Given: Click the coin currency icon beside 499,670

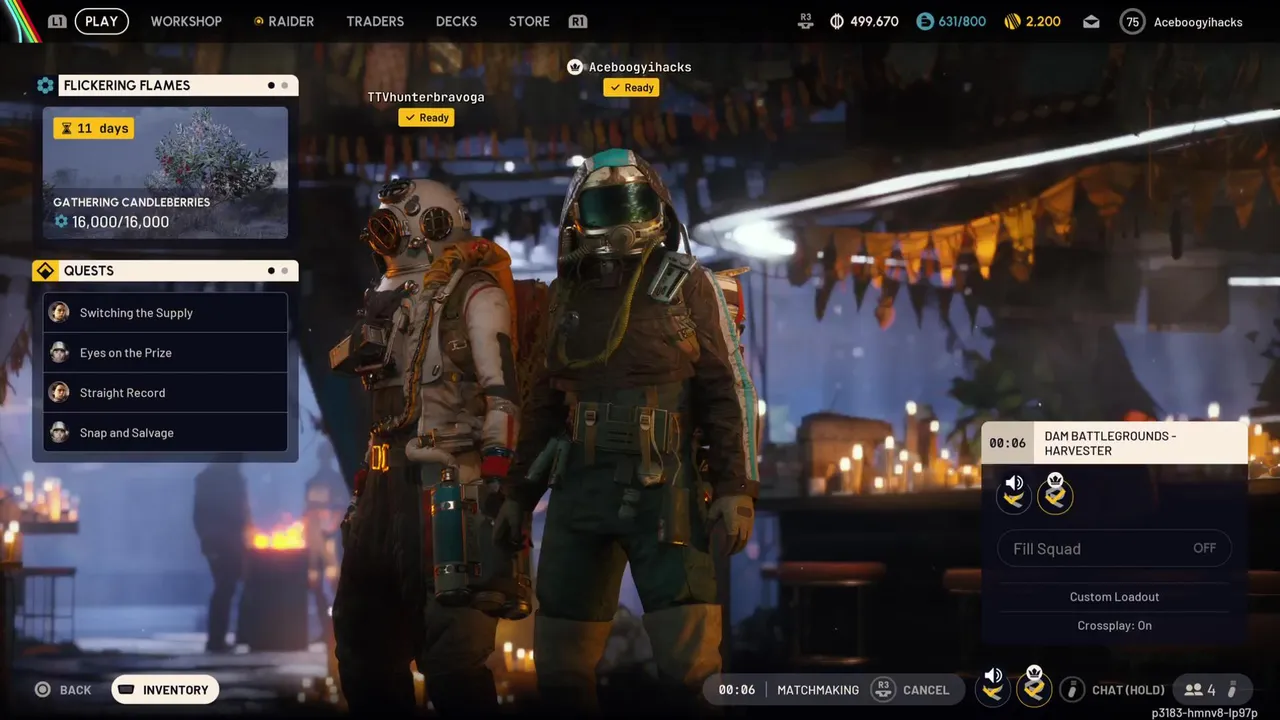Looking at the screenshot, I should pos(837,21).
